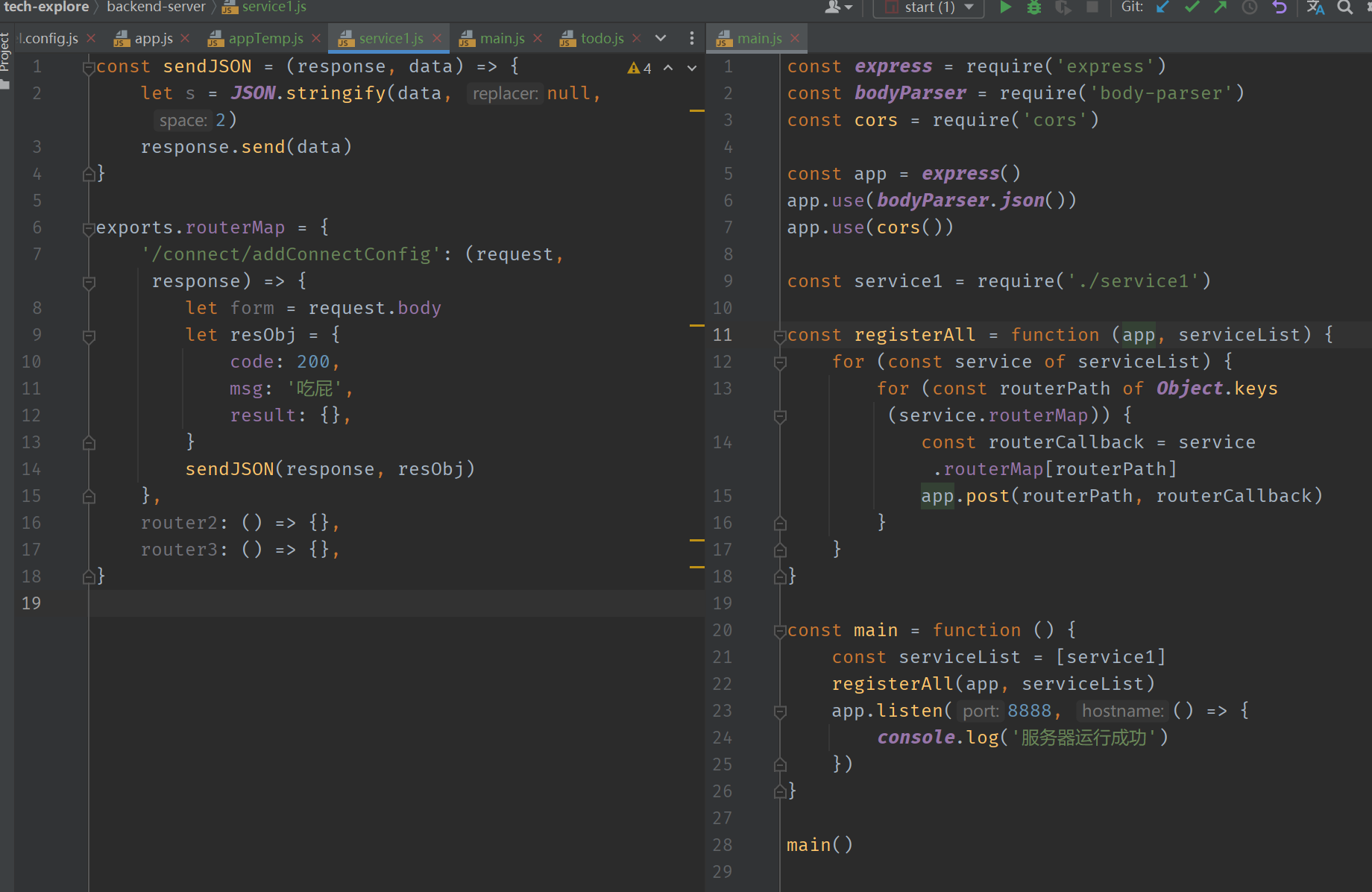Start debugging with the bug icon
This screenshot has width=1372, height=892.
click(x=1034, y=7)
